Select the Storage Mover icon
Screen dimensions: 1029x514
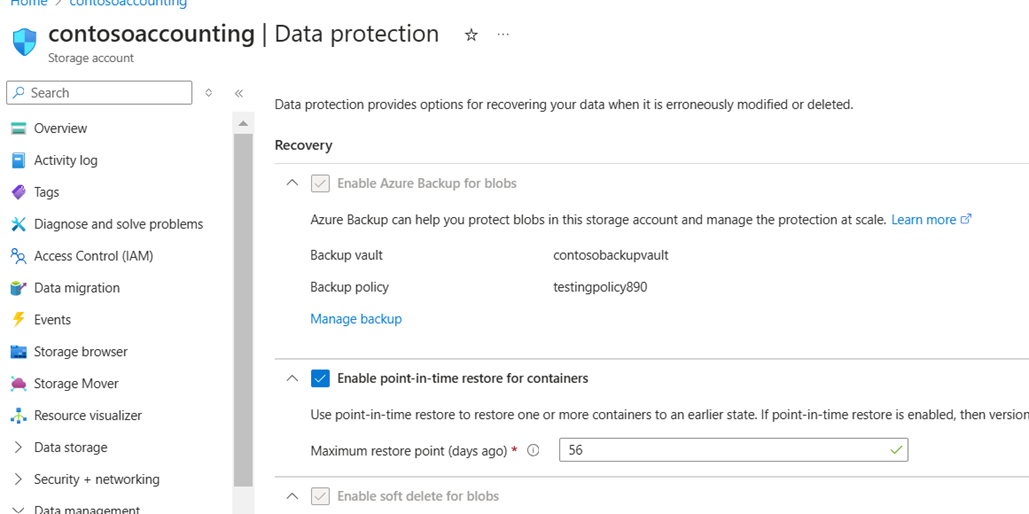click(18, 384)
